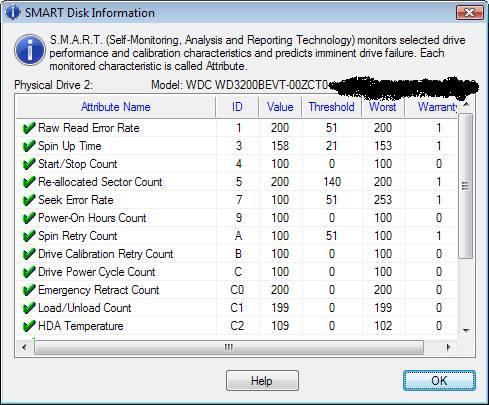Image resolution: width=489 pixels, height=405 pixels.
Task: Click worst value 102 for HDA Temperature
Action: tap(383, 326)
